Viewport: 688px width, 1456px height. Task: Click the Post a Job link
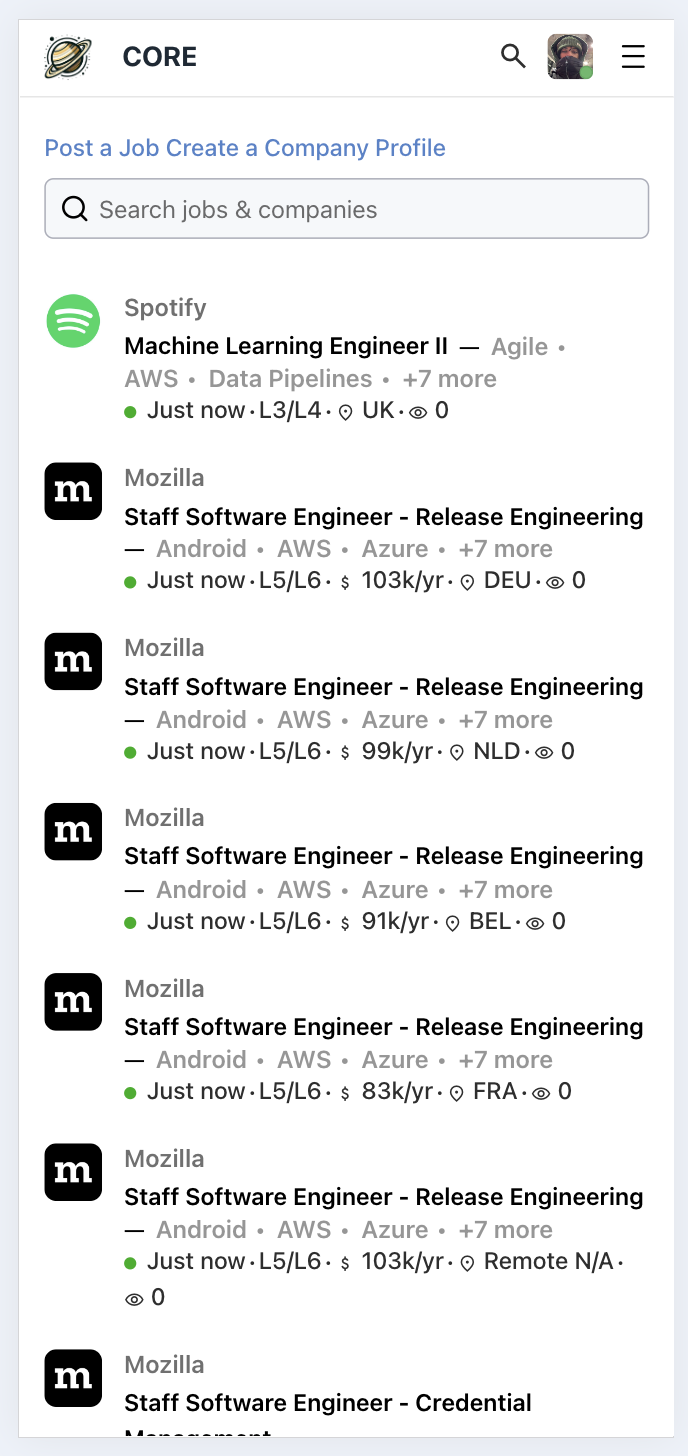tap(102, 148)
